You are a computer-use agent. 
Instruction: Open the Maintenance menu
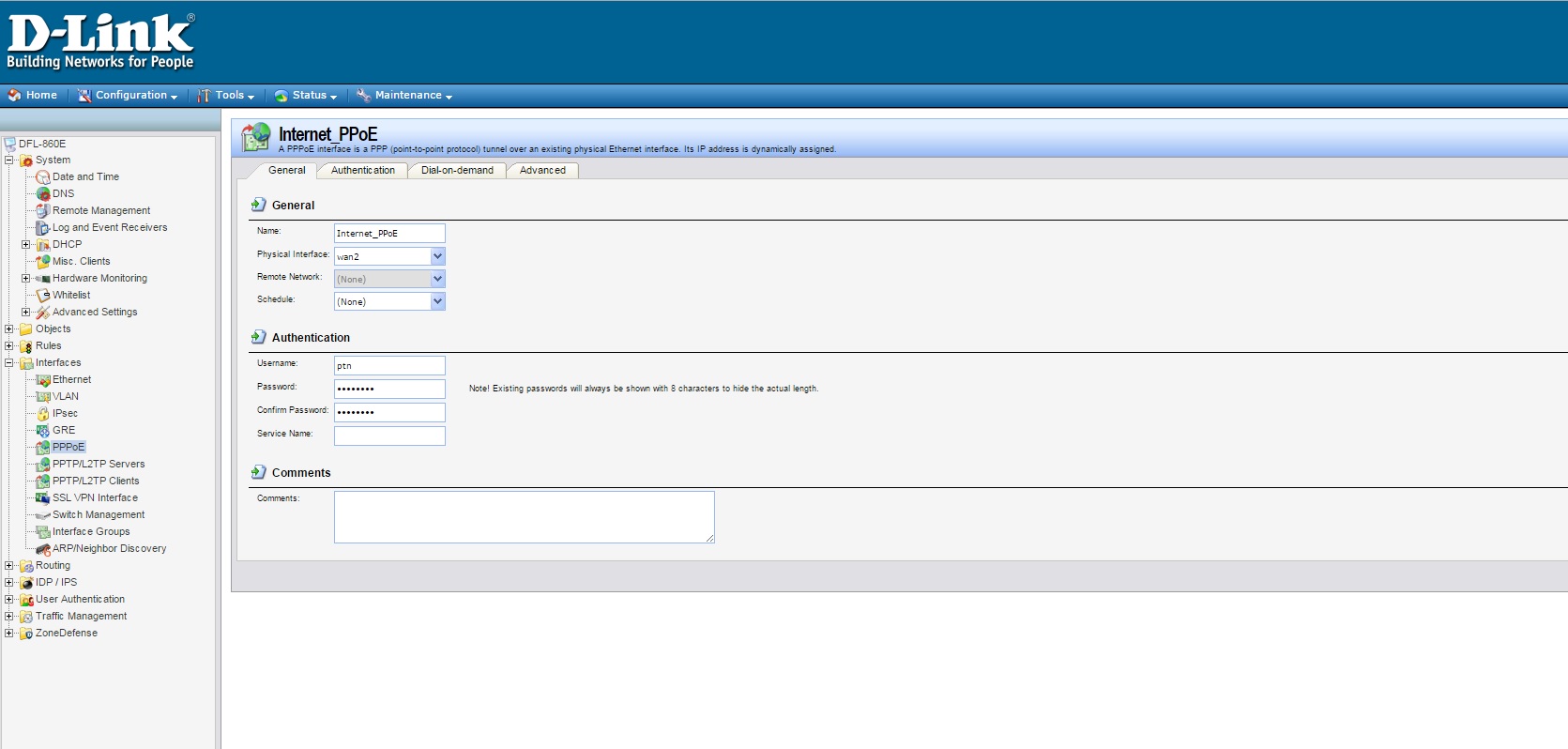[x=404, y=96]
